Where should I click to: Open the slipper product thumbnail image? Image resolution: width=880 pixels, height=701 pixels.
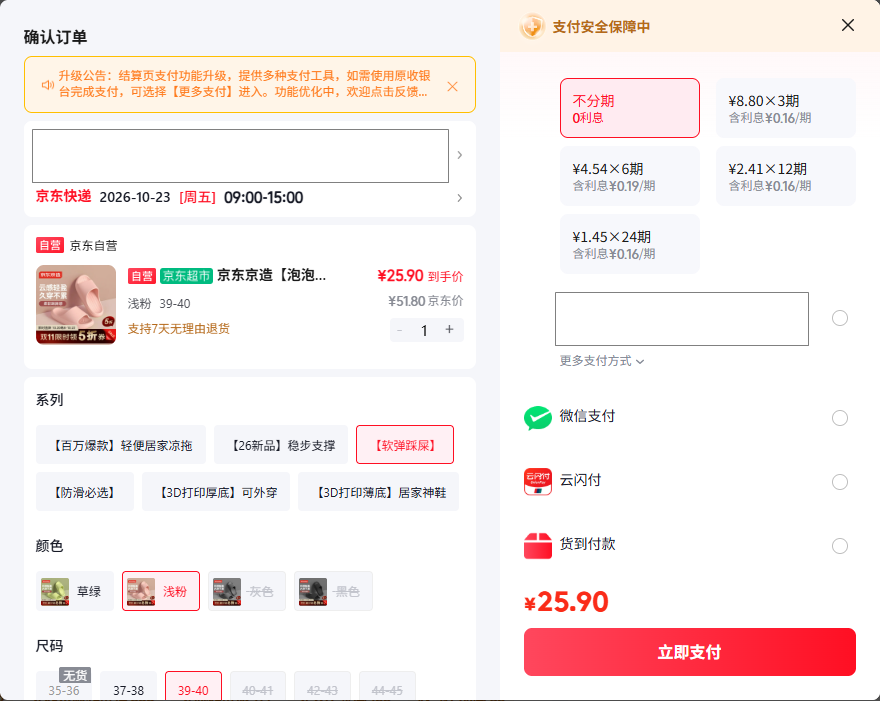(x=76, y=305)
